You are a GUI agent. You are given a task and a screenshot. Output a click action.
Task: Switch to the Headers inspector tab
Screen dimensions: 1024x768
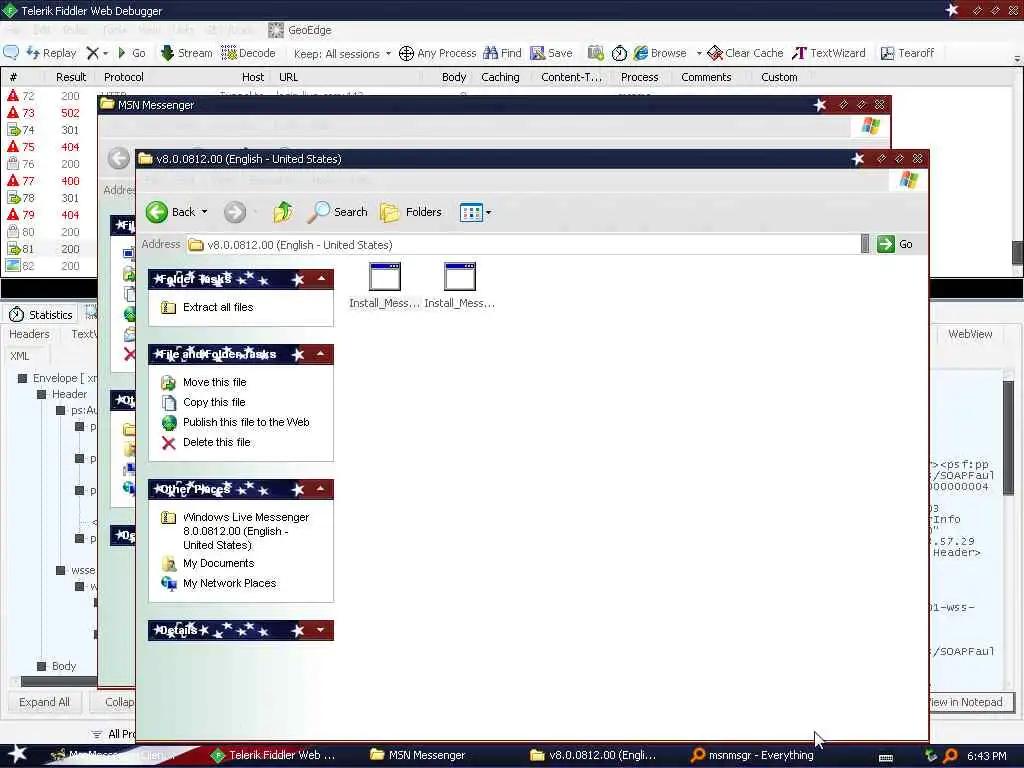point(29,334)
